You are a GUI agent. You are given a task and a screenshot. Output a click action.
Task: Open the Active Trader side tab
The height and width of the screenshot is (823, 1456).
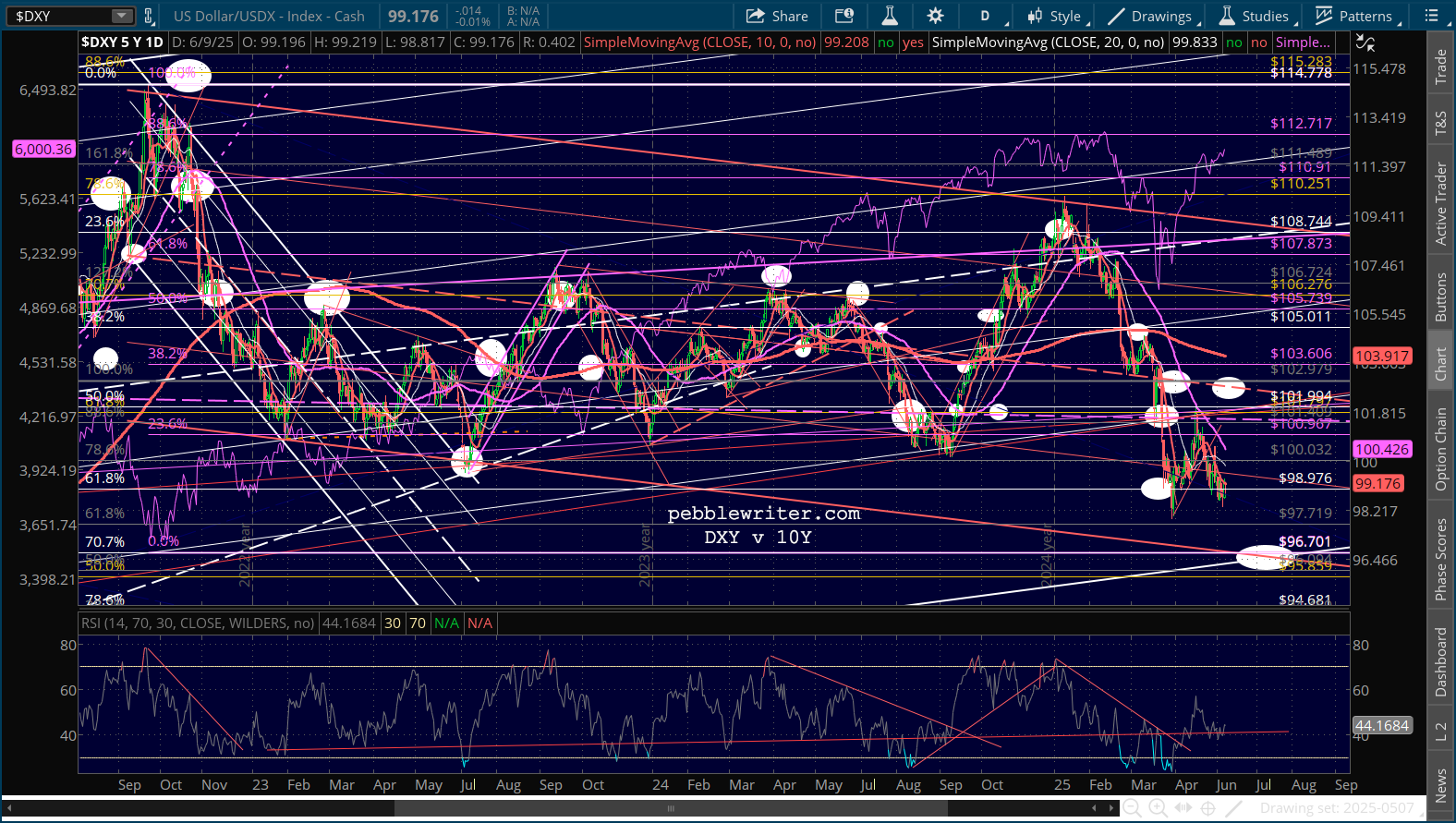point(1440,203)
